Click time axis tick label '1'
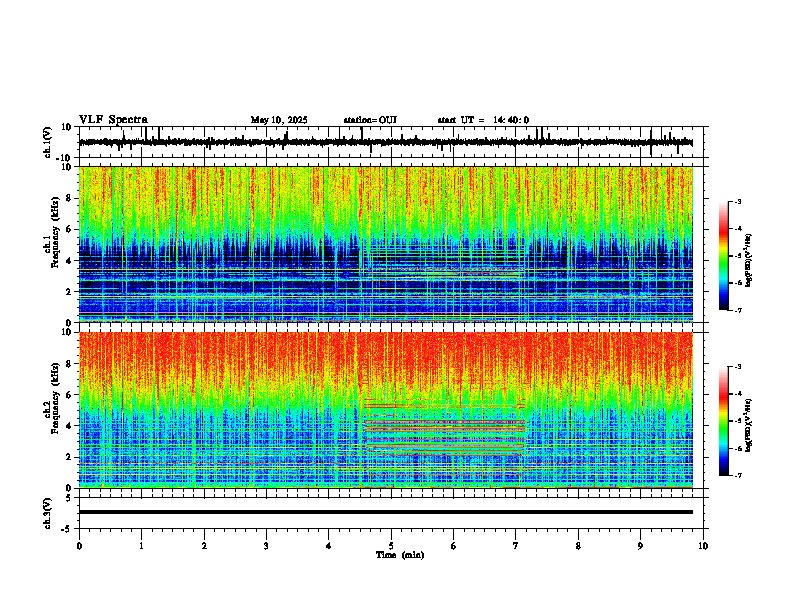This screenshot has width=792, height=612. pyautogui.click(x=141, y=546)
